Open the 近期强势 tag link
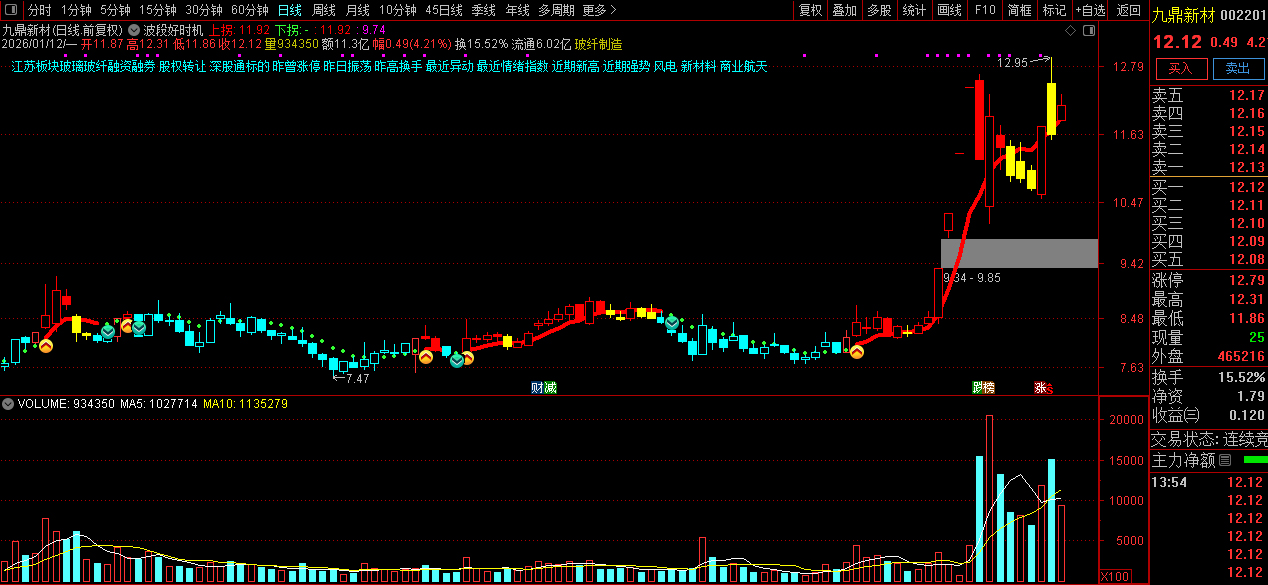Image resolution: width=1268 pixels, height=585 pixels. click(x=627, y=66)
